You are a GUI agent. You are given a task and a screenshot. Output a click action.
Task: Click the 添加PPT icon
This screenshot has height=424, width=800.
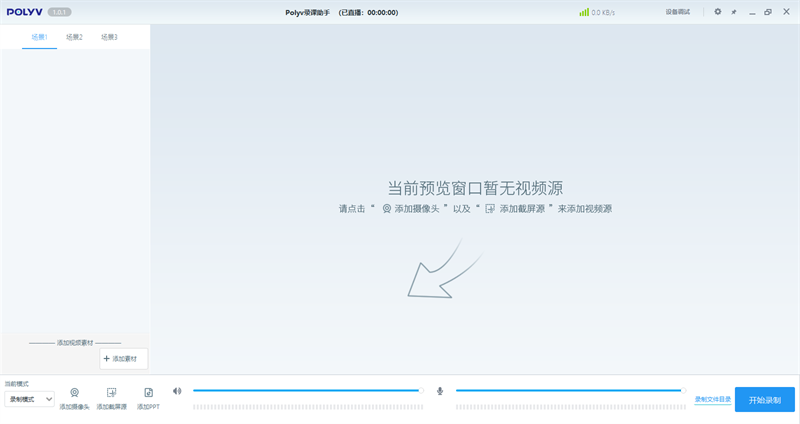148,392
